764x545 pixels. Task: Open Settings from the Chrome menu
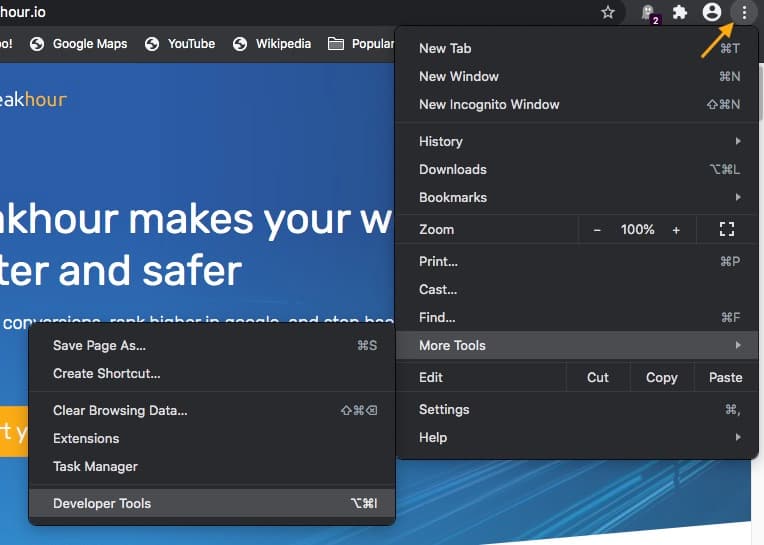(577, 410)
